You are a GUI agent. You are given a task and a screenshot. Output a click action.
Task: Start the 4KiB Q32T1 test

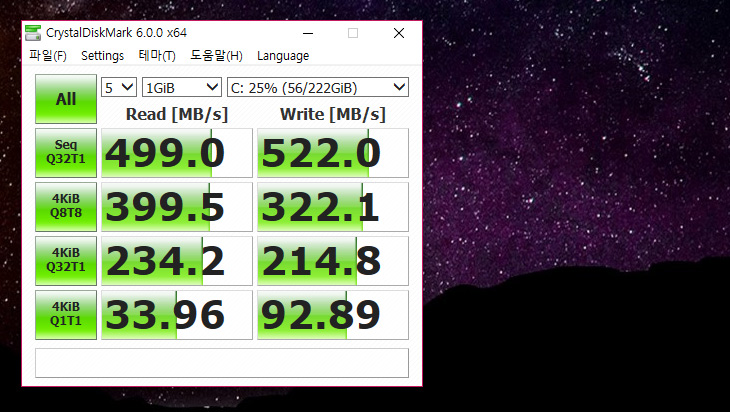point(66,261)
